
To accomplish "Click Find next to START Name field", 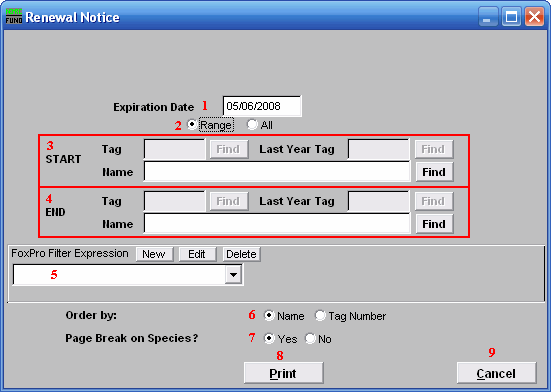I will pyautogui.click(x=434, y=172).
